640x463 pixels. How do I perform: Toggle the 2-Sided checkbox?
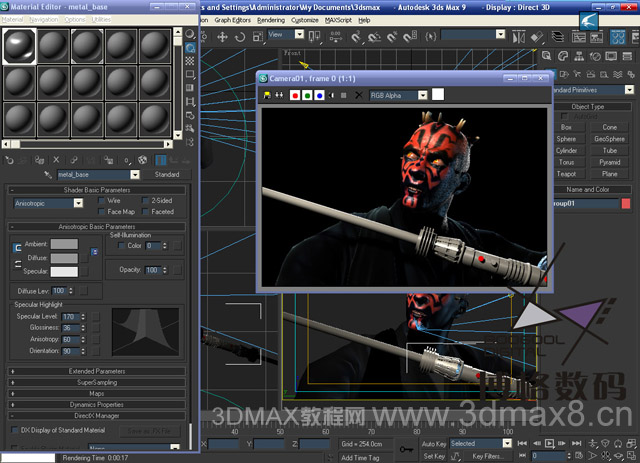(144, 201)
